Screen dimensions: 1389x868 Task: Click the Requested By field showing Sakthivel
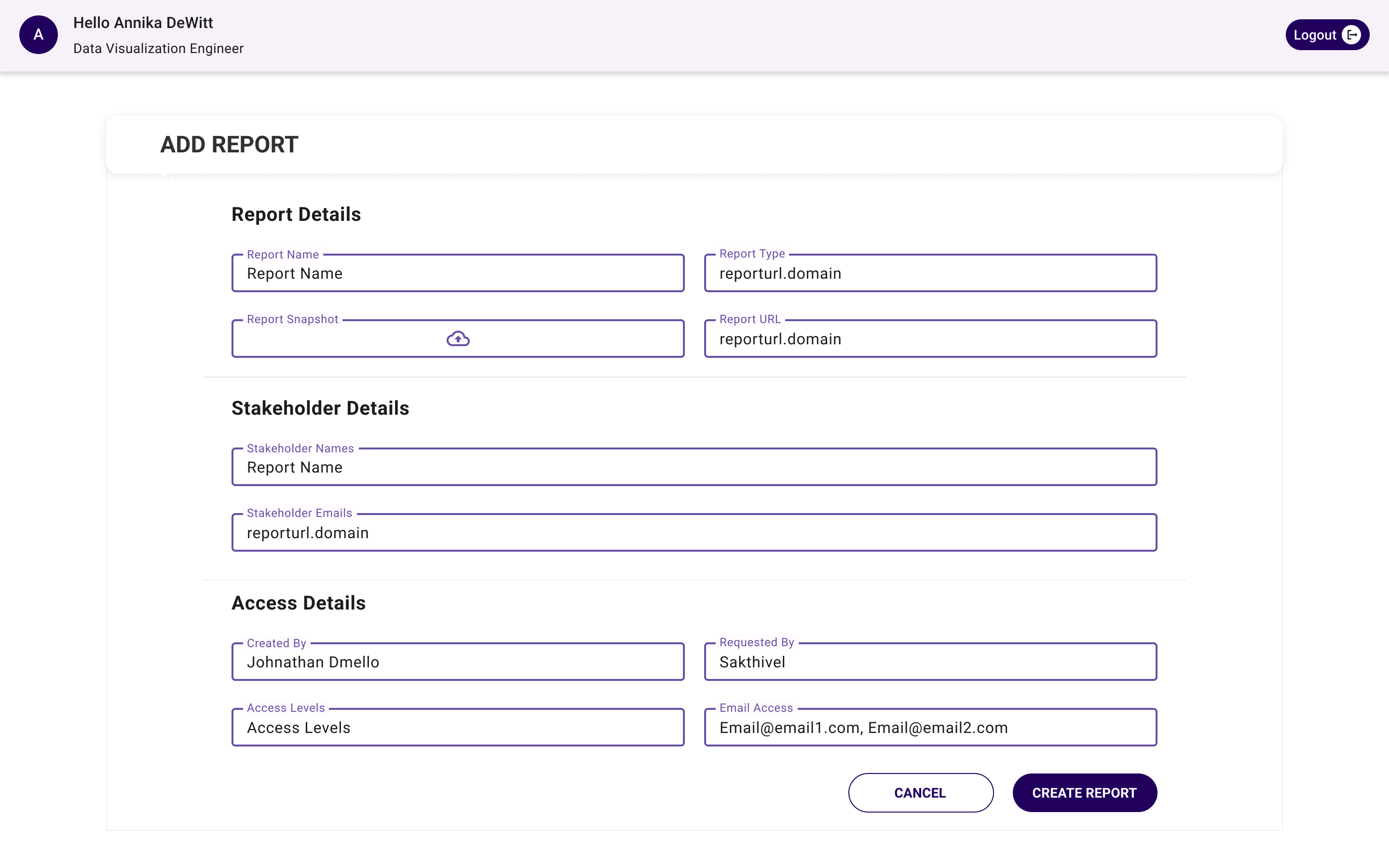930,662
